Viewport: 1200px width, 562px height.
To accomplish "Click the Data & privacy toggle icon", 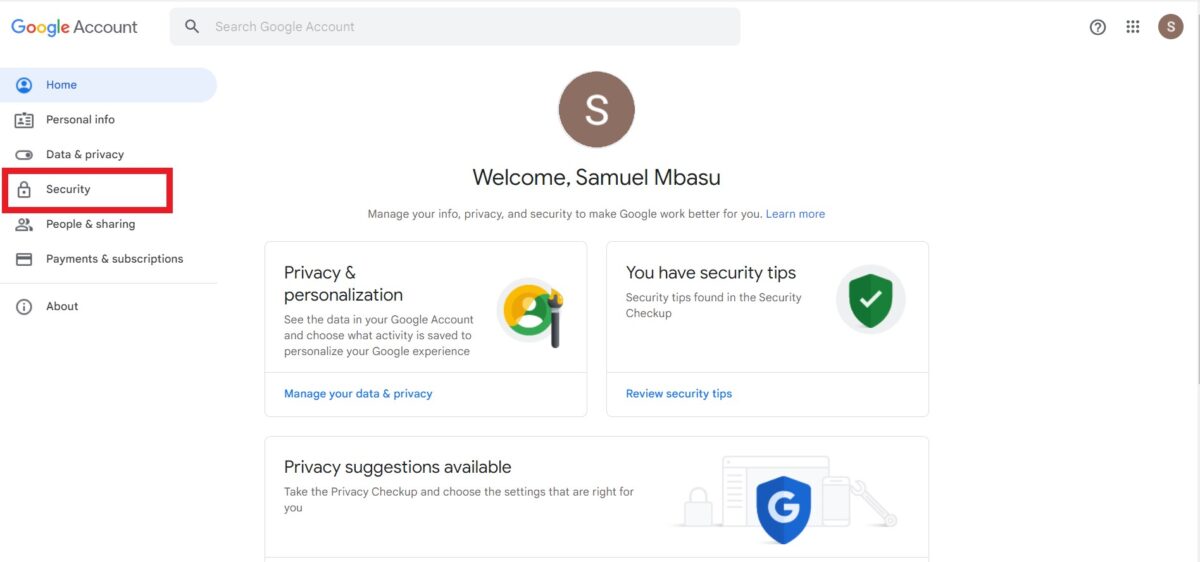I will (x=24, y=155).
